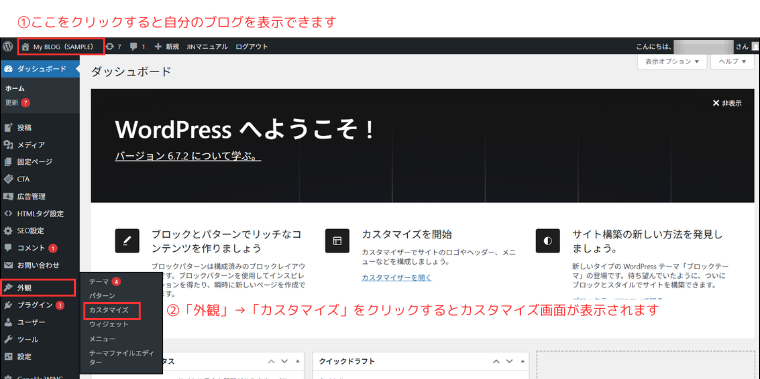This screenshot has height=379, width=760.
Task: Open 外観 appearance menu
Action: coord(38,288)
